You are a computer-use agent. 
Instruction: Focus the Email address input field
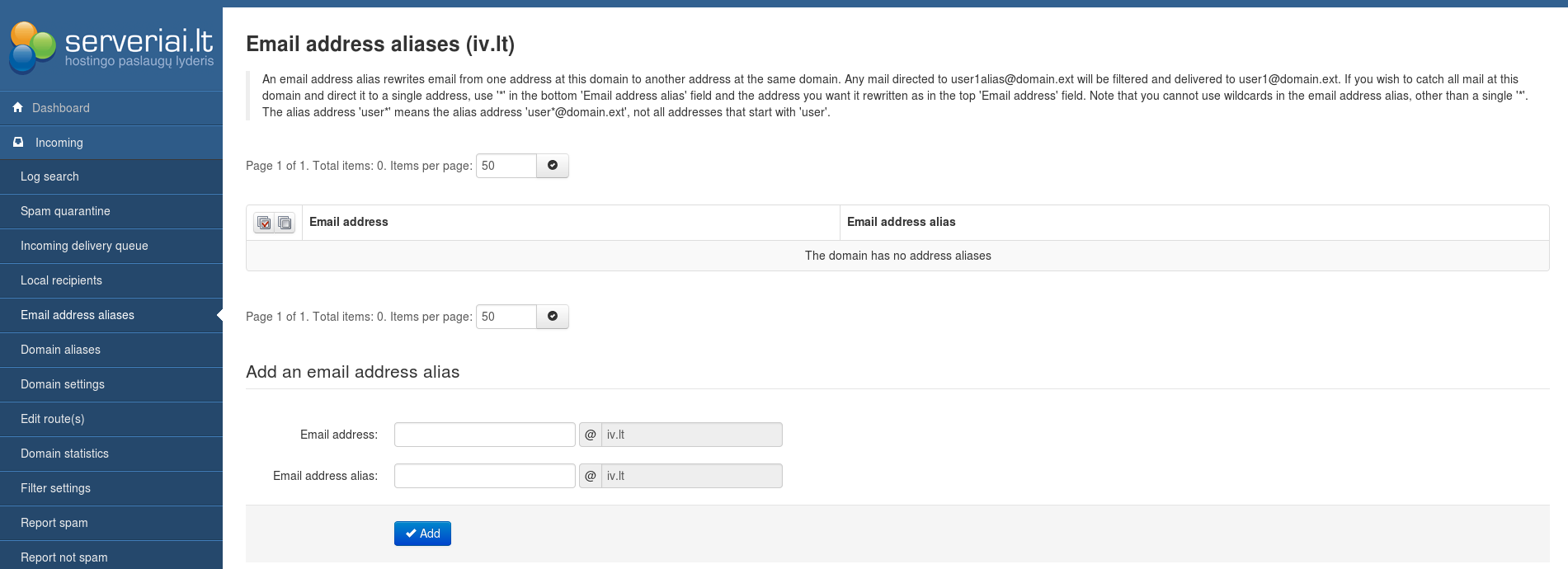(484, 435)
